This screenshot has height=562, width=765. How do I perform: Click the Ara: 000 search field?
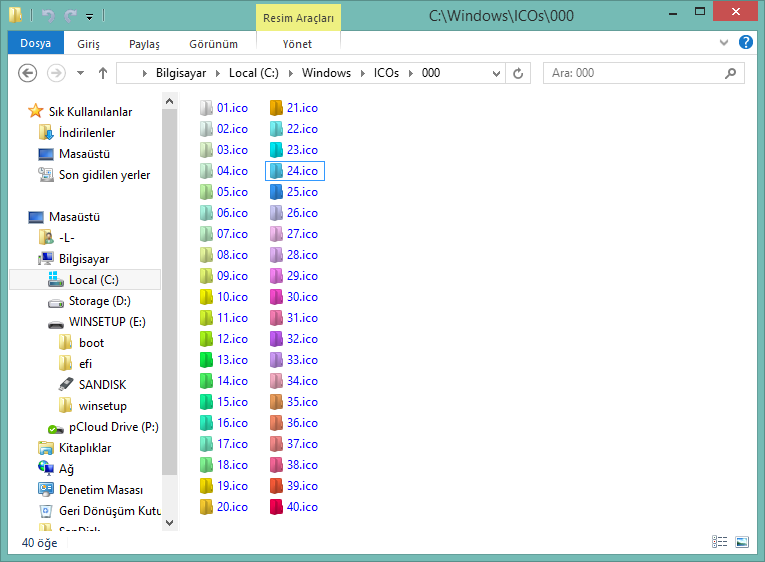point(644,73)
